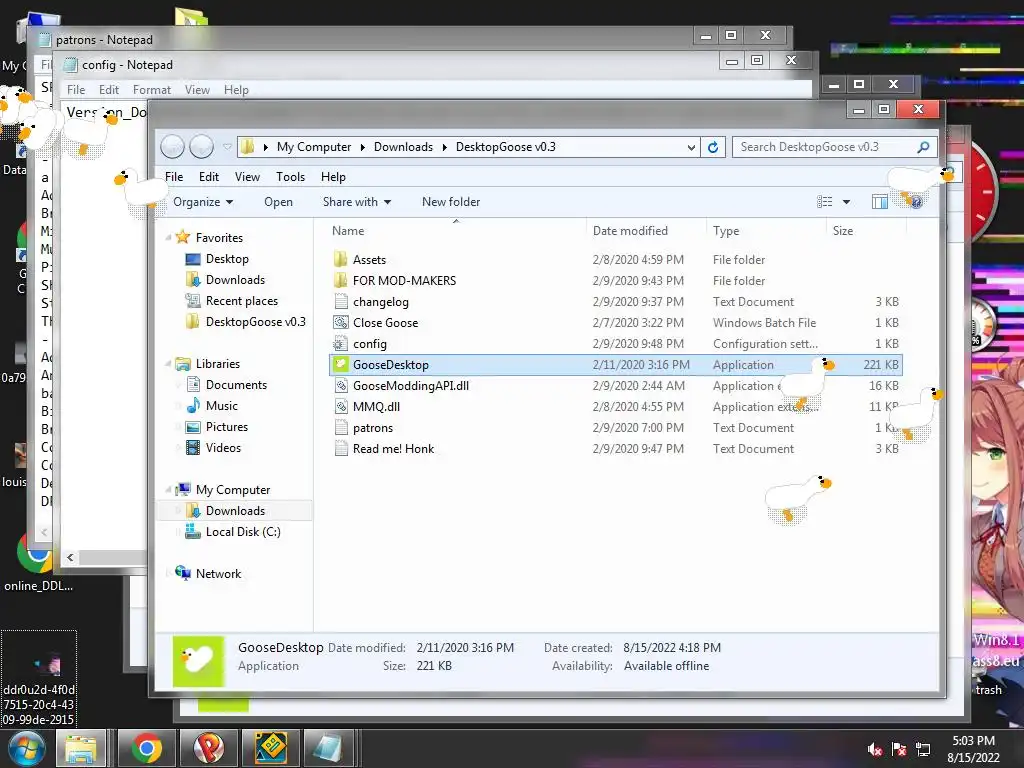Click My Computer in the address breadcrumb
1024x768 pixels.
313,147
